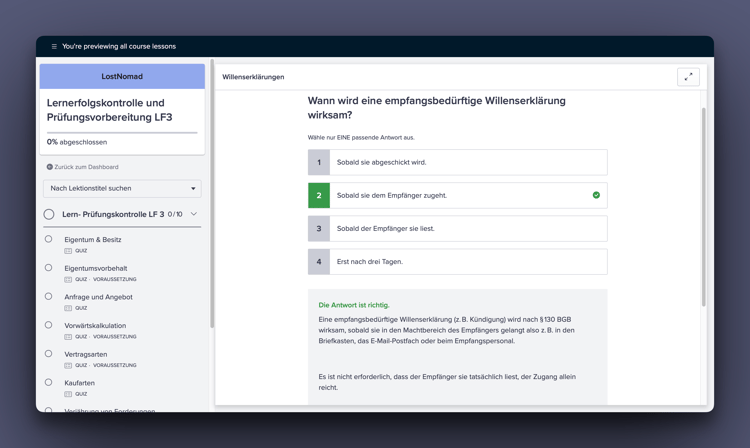Image resolution: width=750 pixels, height=448 pixels.
Task: Open Kaufarten lesson
Action: [x=79, y=383]
